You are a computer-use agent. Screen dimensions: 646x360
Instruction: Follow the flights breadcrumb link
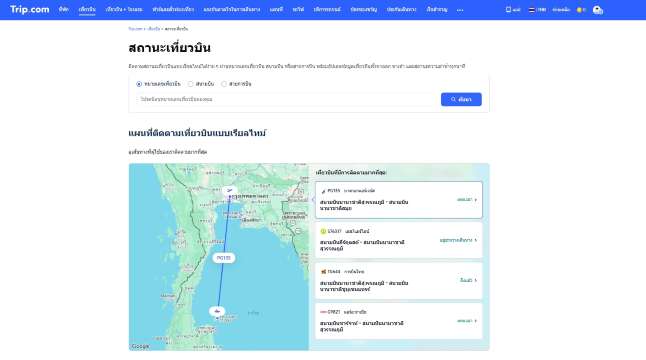click(x=154, y=29)
